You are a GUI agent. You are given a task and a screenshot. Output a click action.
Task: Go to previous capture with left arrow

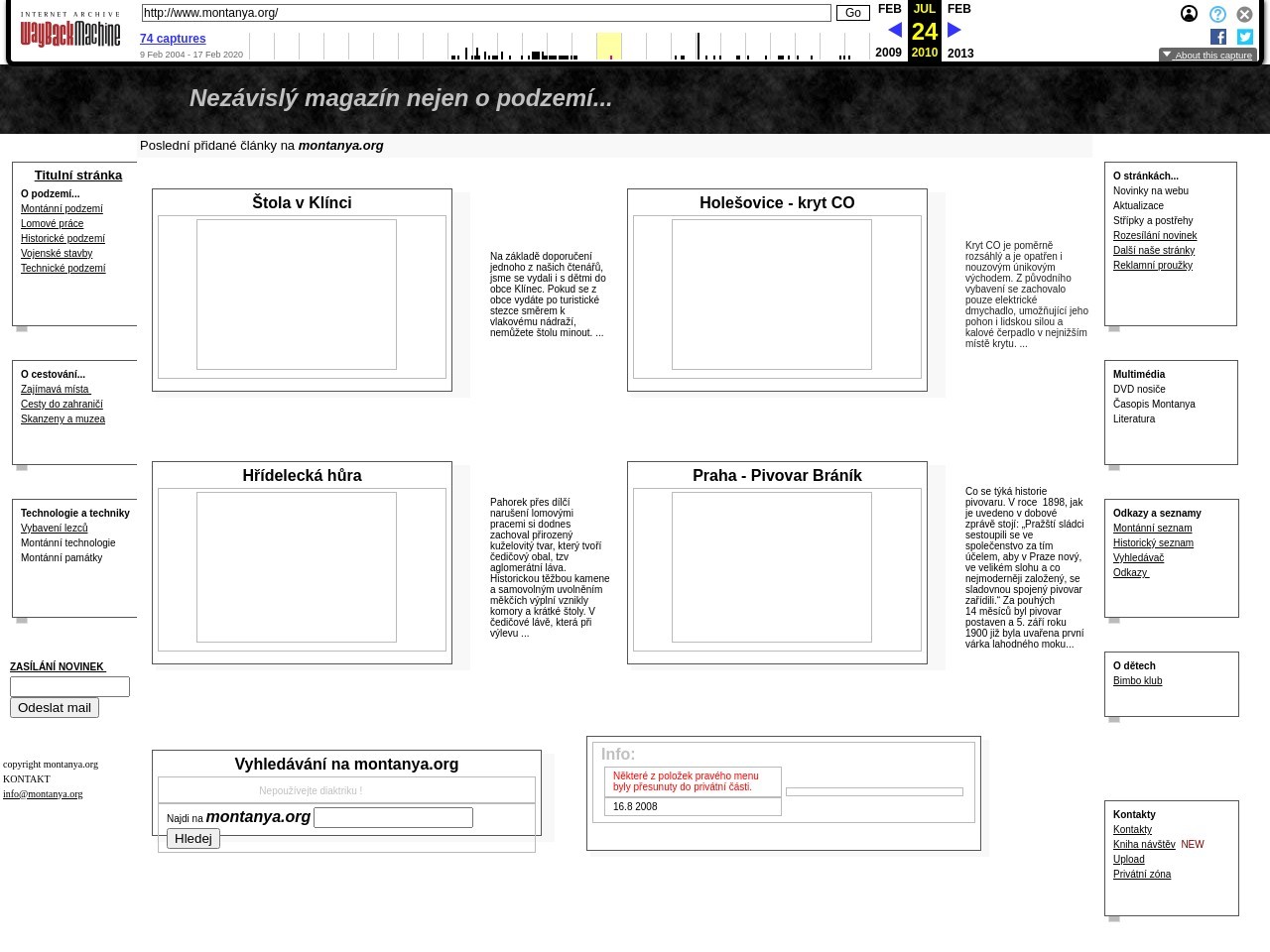click(x=894, y=31)
